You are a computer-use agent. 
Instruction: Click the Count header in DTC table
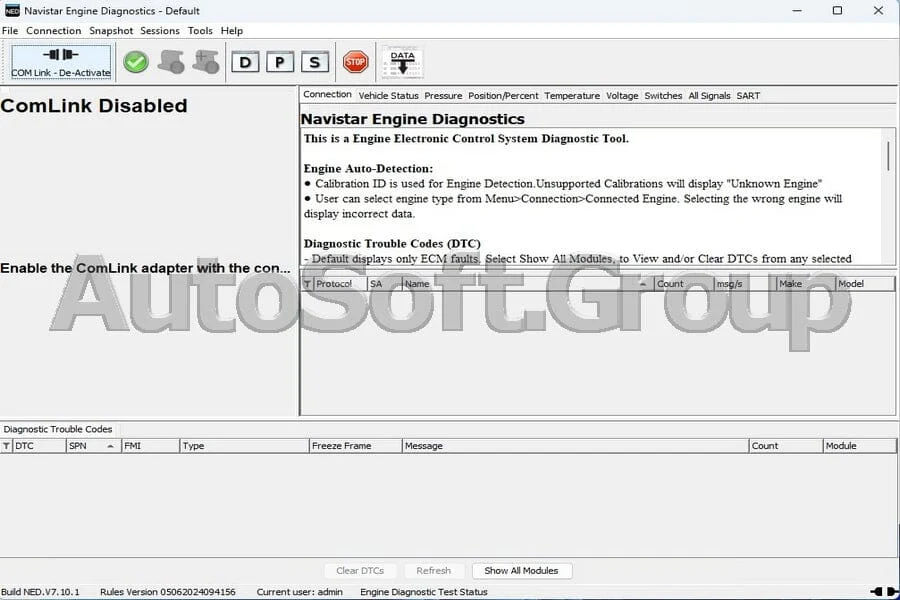click(x=786, y=446)
